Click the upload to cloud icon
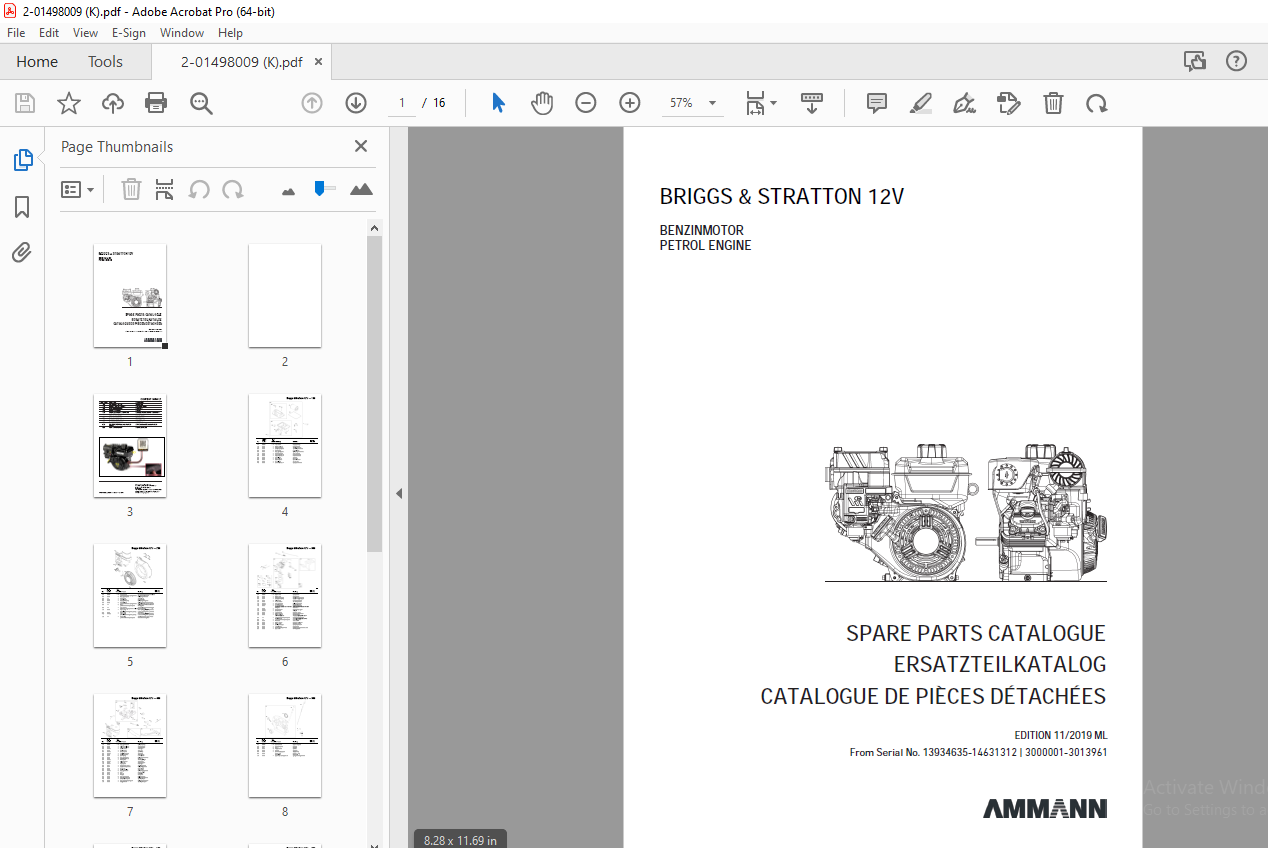 (112, 103)
